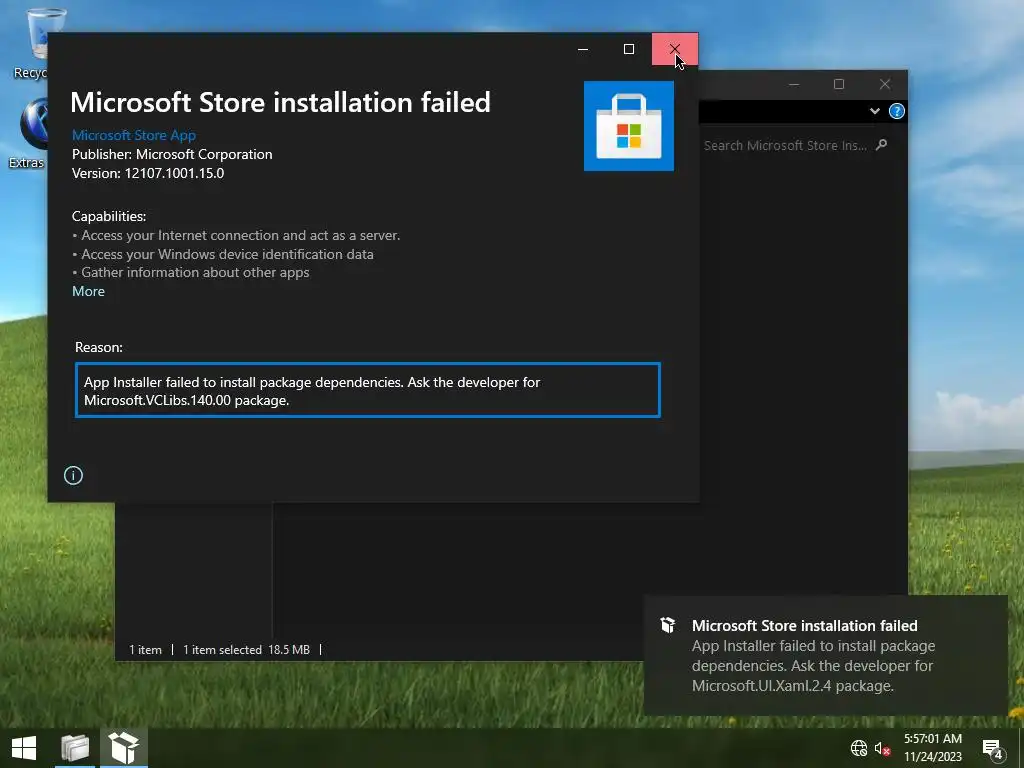Click the '1 item selected 18.5 MB' status text

246,650
